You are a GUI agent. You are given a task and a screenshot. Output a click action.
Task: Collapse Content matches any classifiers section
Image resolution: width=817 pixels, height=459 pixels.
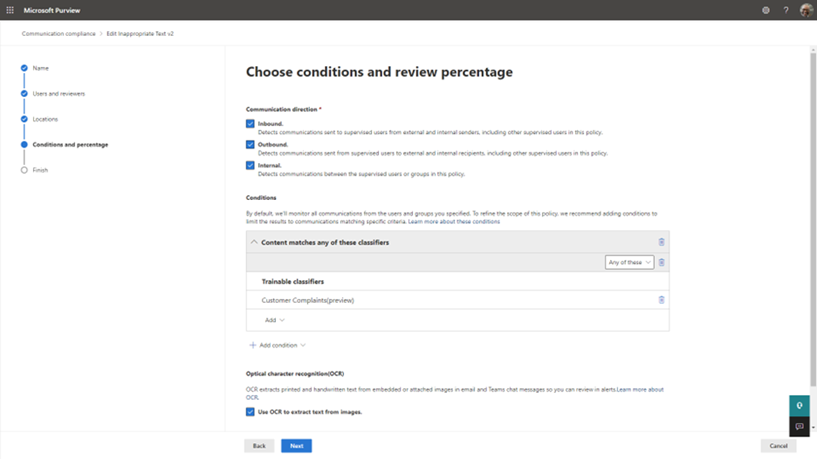pyautogui.click(x=254, y=242)
